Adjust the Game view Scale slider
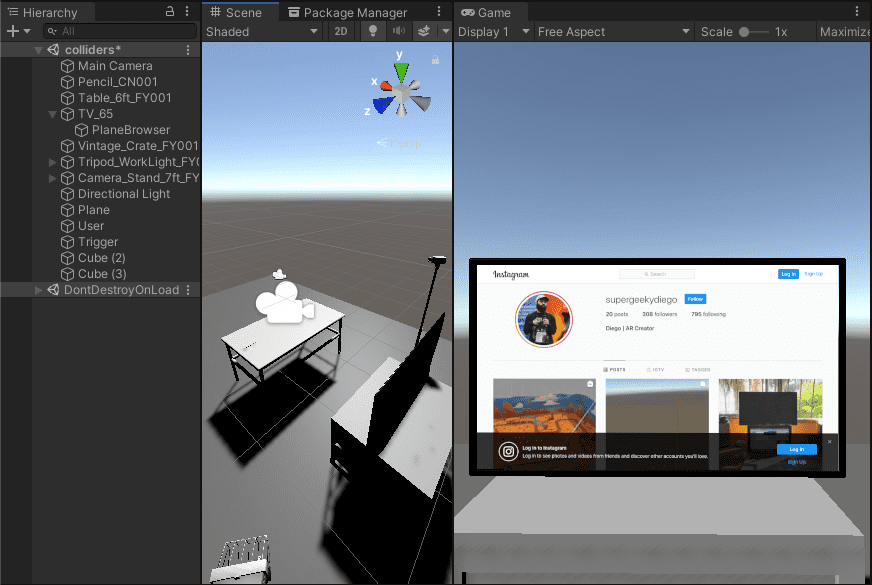The height and width of the screenshot is (585, 872). 746,32
